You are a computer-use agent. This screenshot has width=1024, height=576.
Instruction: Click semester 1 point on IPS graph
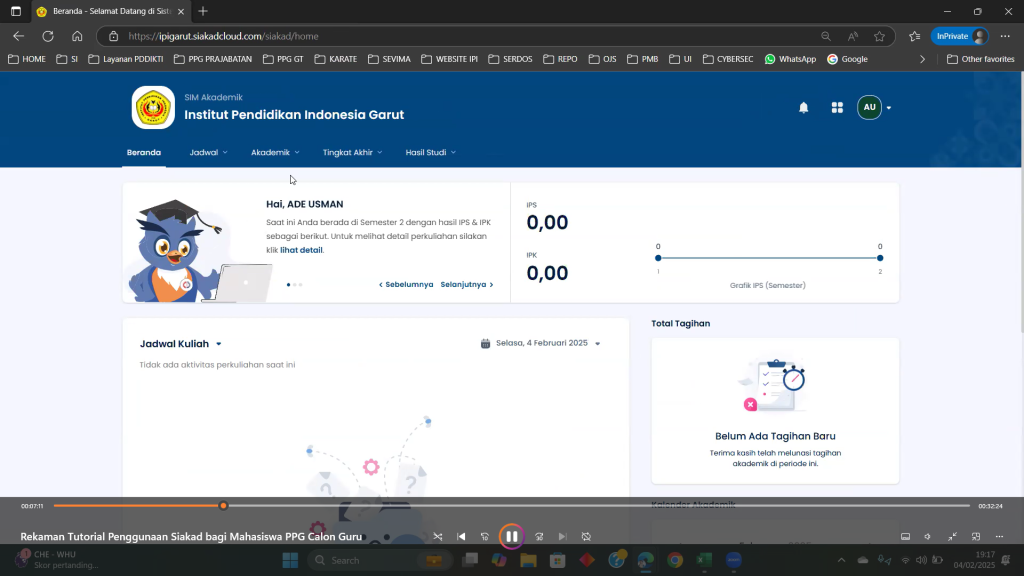pos(658,258)
